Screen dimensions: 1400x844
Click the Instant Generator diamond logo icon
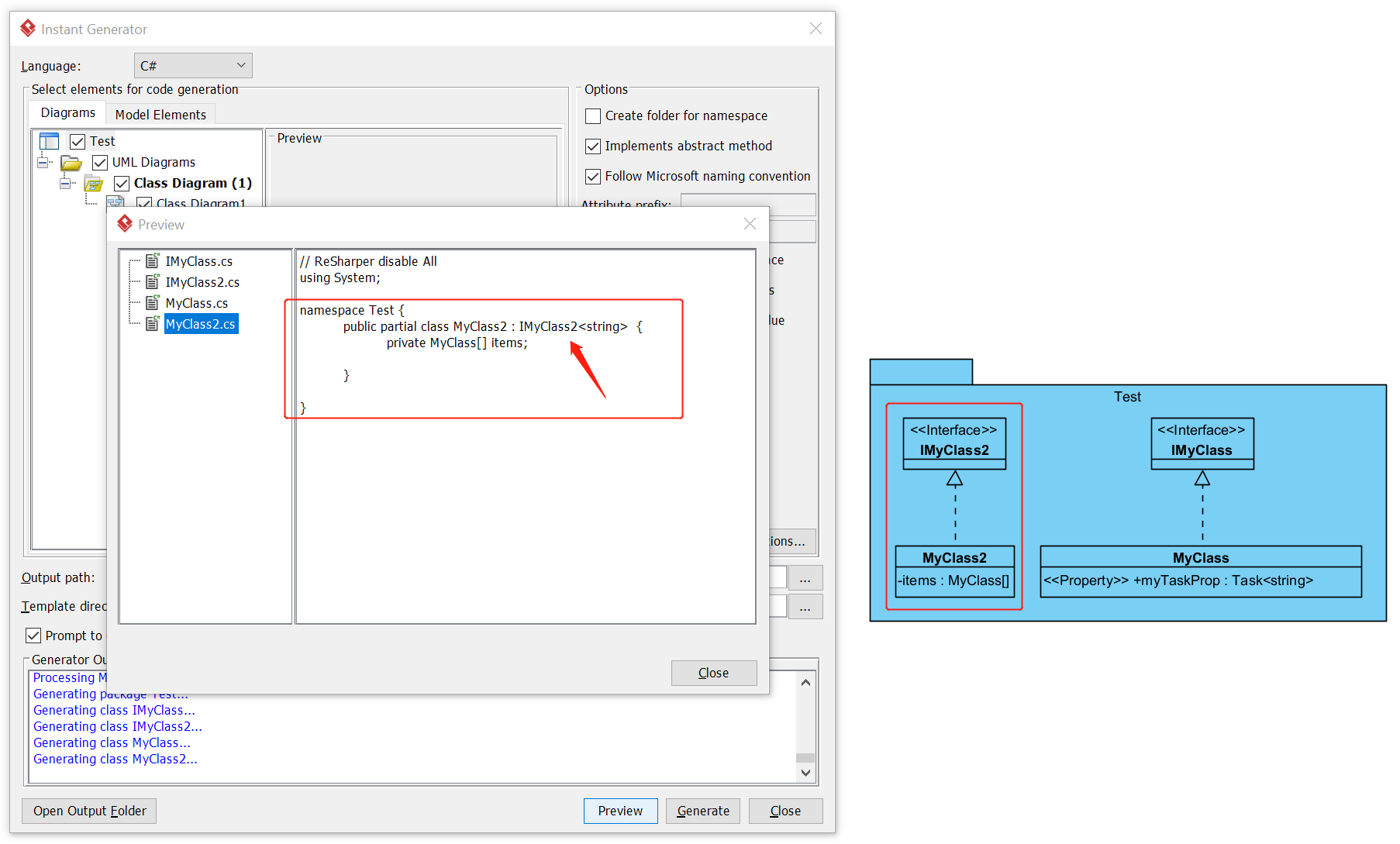coord(27,28)
